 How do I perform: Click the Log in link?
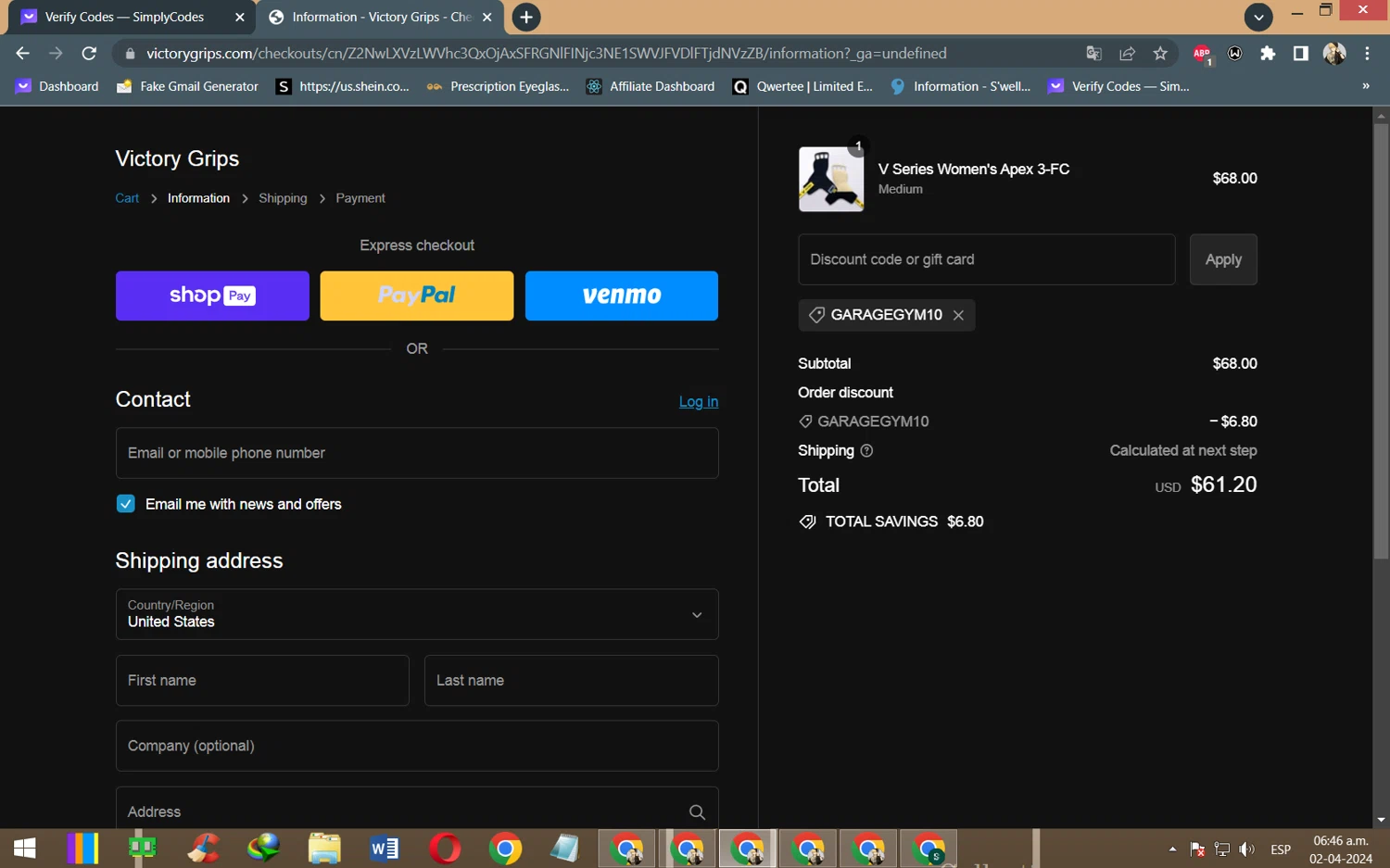[699, 401]
